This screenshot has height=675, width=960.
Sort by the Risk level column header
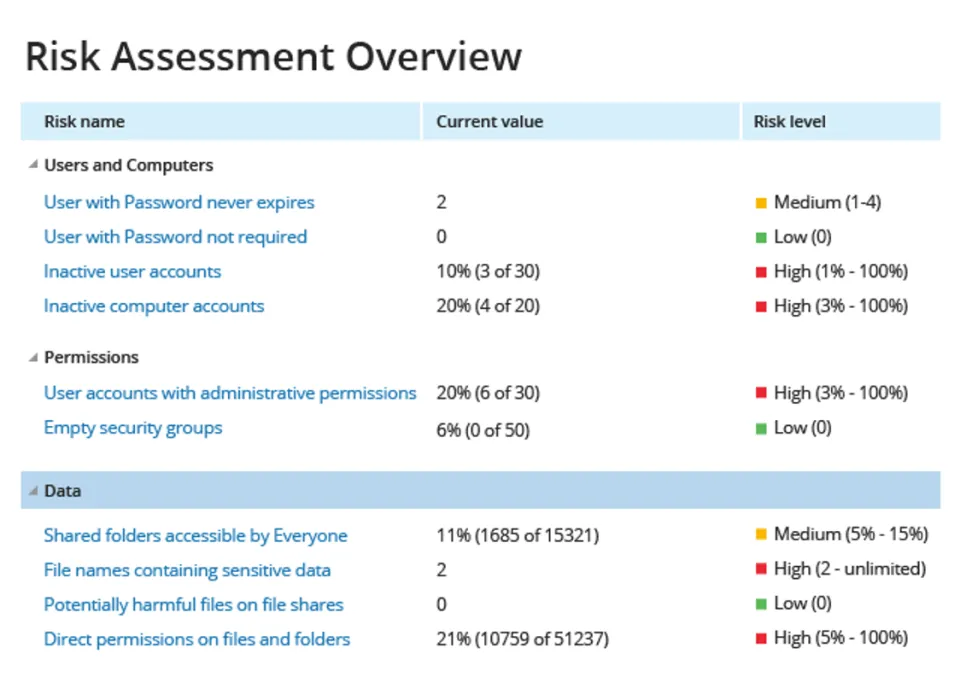click(790, 122)
